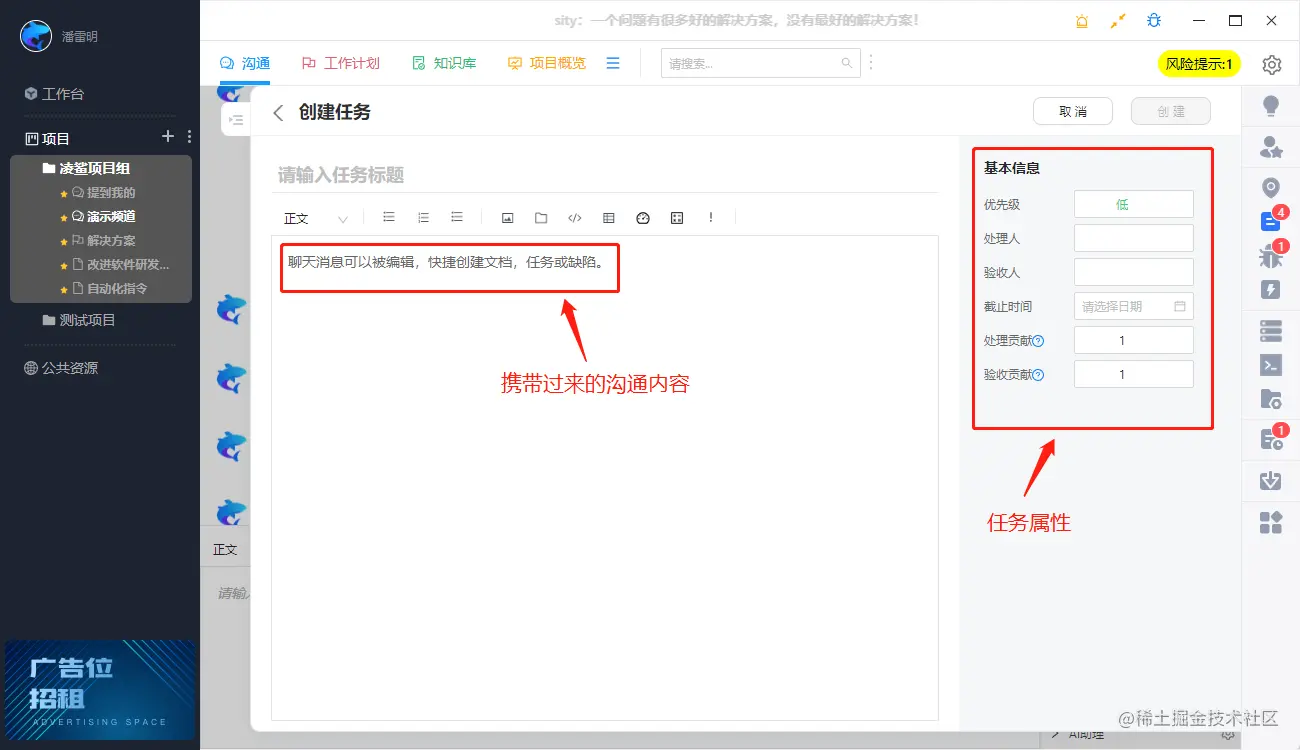Open the download box icon in right sidebar

(1271, 480)
